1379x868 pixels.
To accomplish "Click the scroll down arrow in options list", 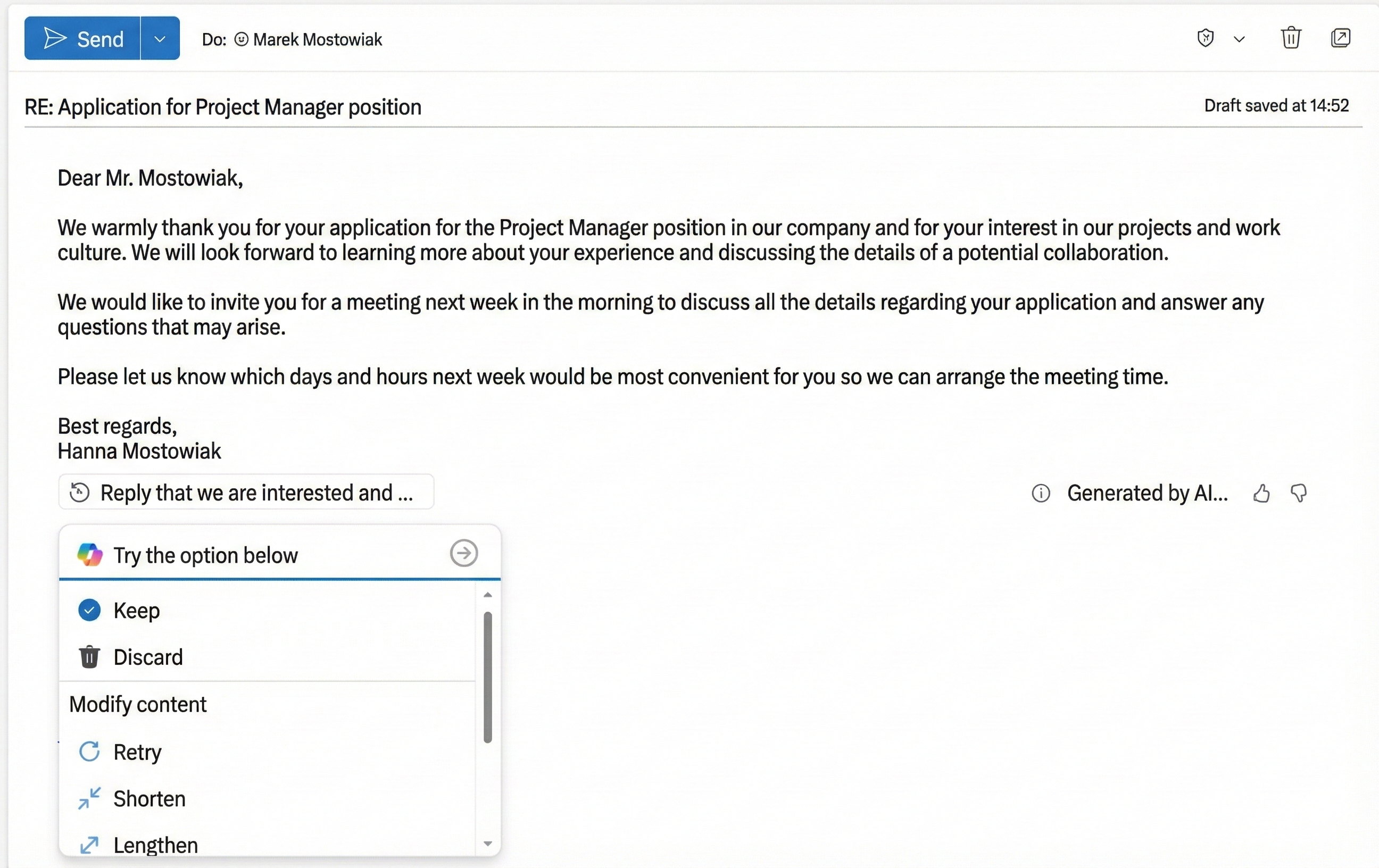I will [x=488, y=844].
